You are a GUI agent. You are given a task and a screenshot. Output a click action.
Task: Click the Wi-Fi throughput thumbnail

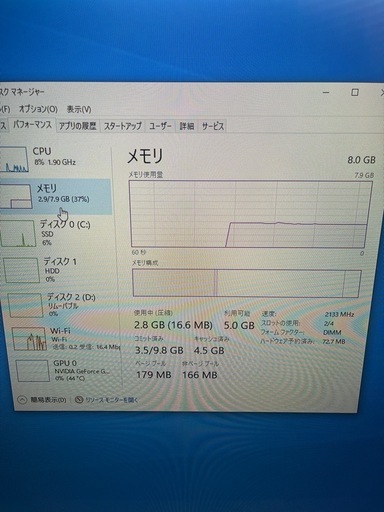29,339
